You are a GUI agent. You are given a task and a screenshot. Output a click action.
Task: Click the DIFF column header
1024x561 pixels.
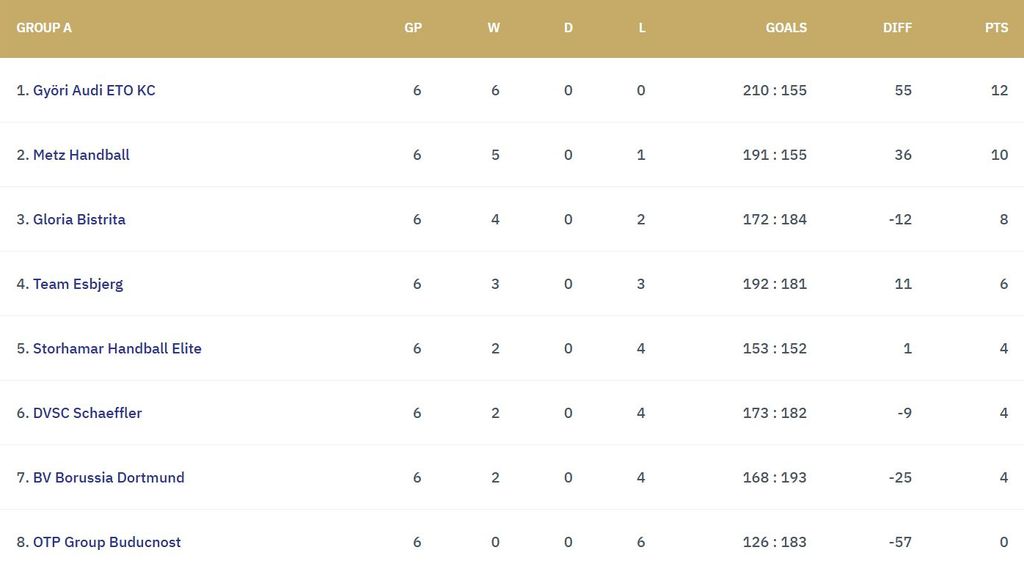[x=897, y=28]
